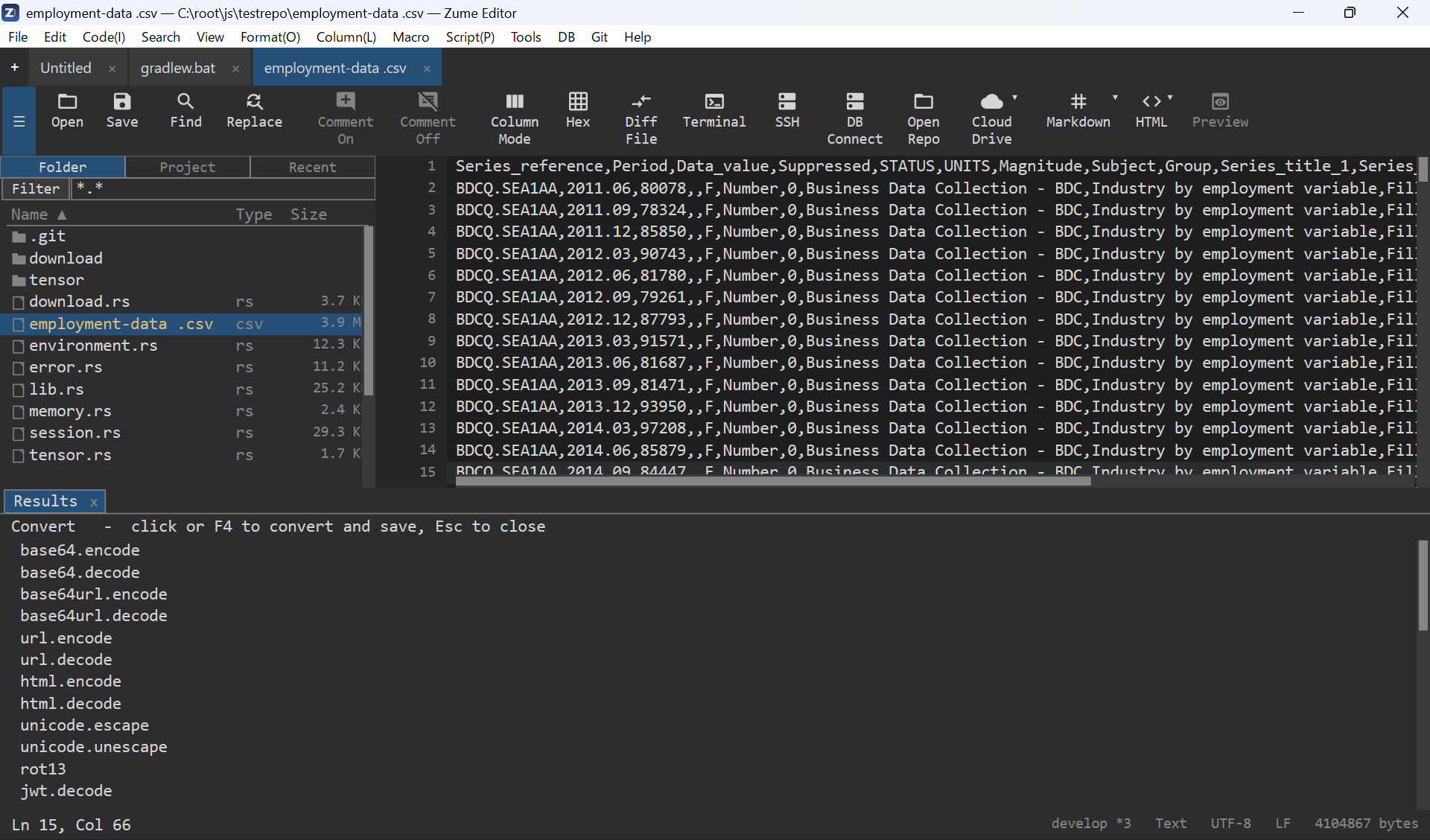
Task: Expand the HTML dropdown arrow
Action: [1170, 98]
